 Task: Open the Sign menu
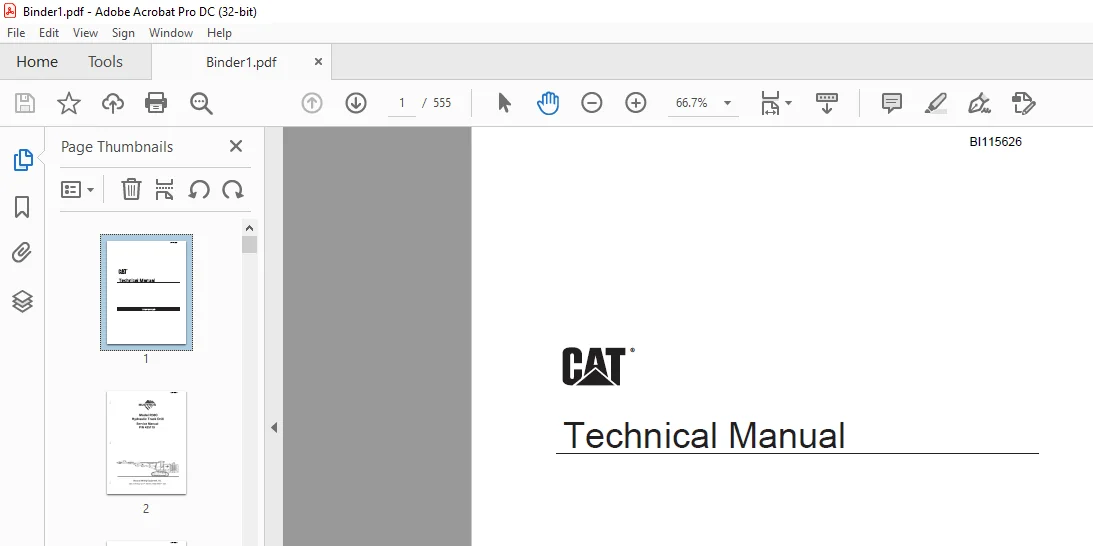(123, 33)
